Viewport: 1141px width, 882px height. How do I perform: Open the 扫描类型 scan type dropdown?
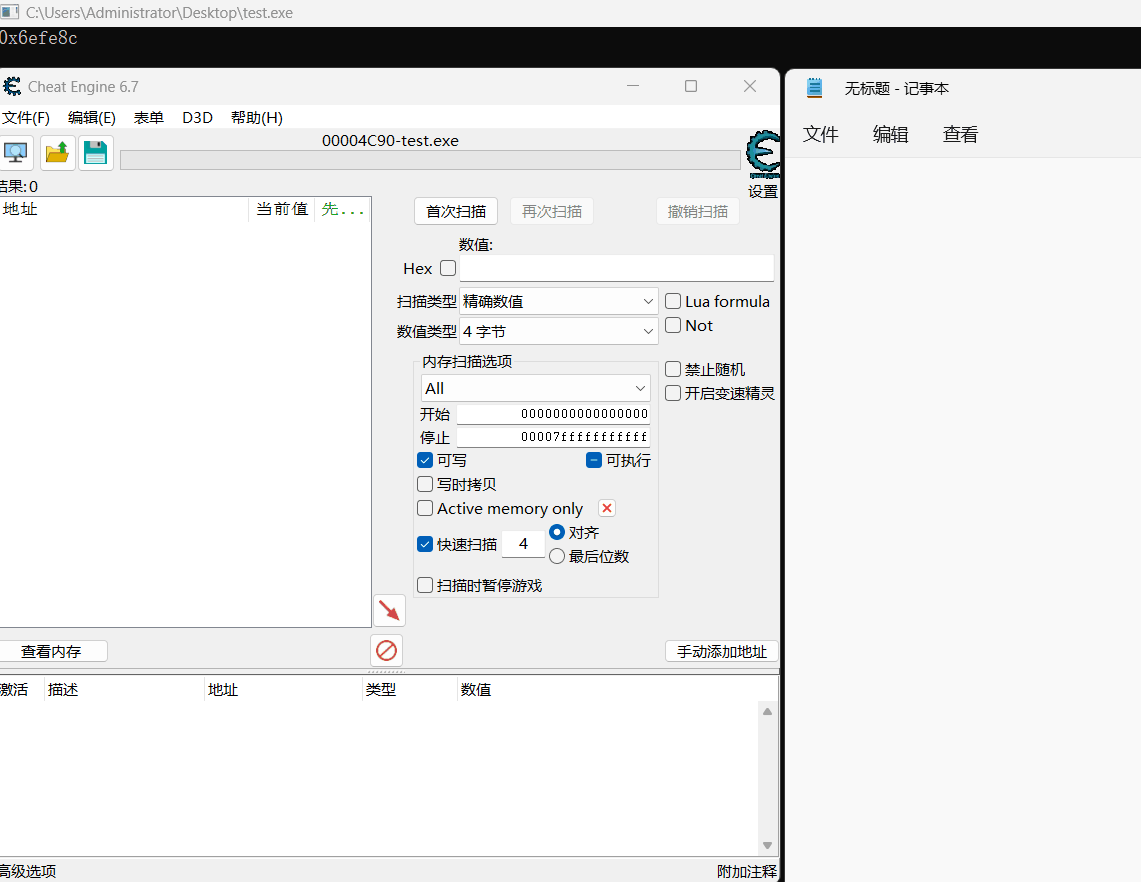pos(558,301)
